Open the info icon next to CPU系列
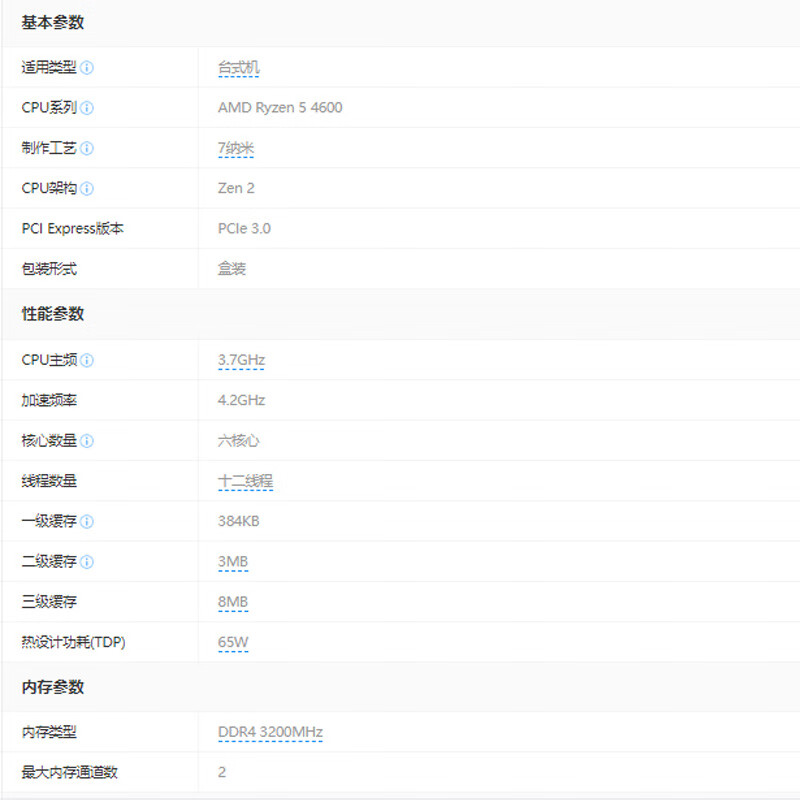This screenshot has width=800, height=800. (x=87, y=108)
